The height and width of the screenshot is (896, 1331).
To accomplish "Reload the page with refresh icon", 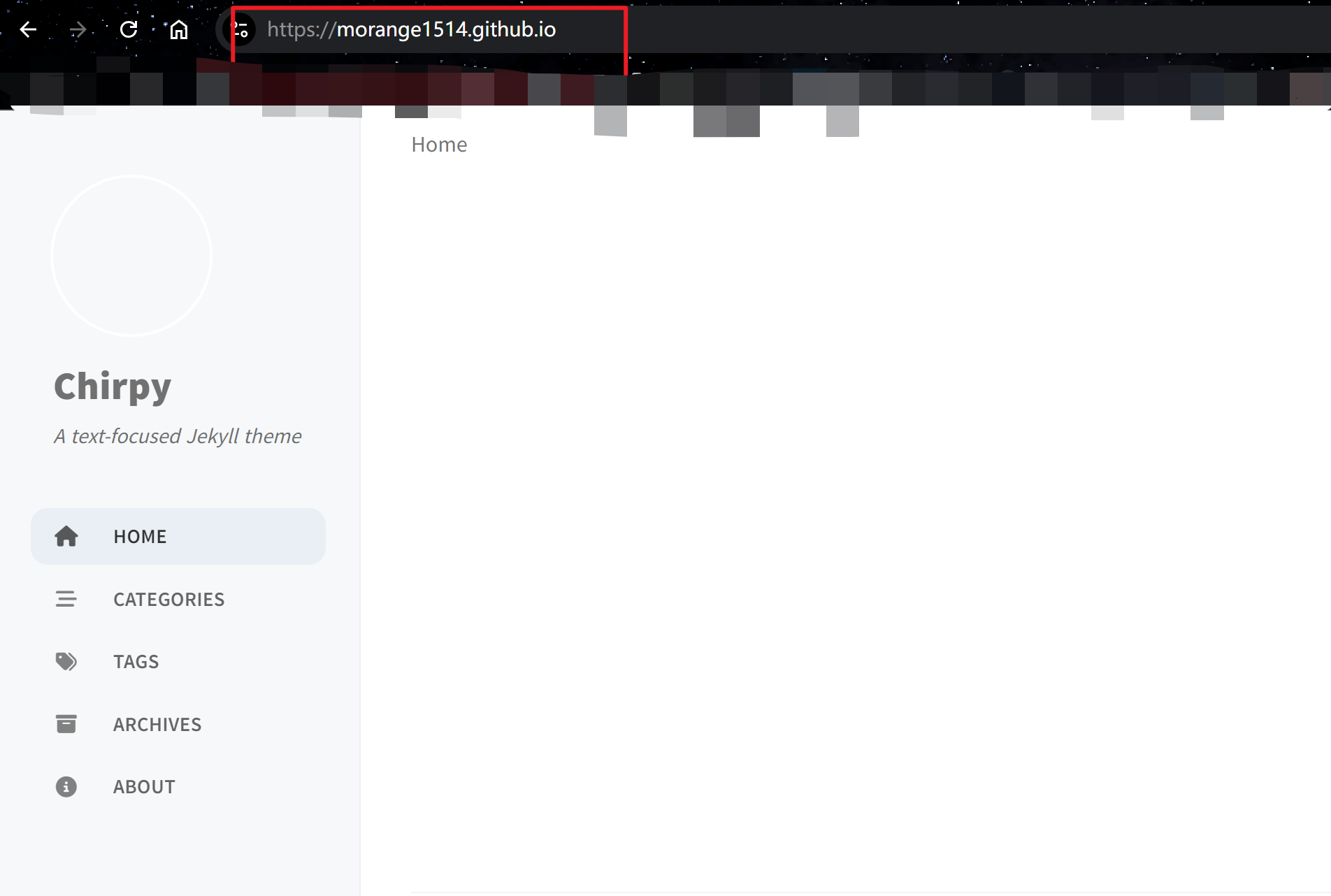I will pos(129,29).
